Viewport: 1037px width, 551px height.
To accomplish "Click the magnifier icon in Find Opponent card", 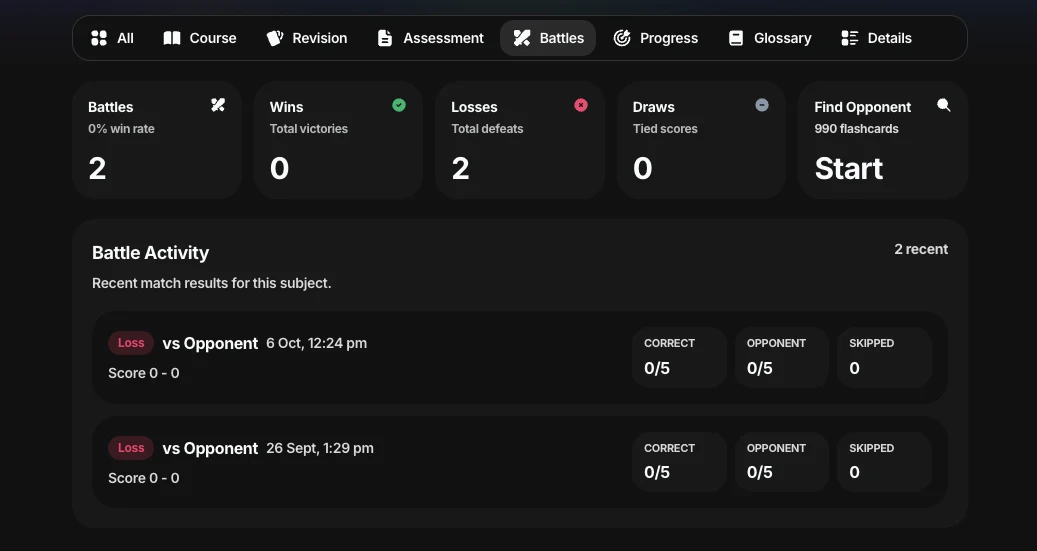I will point(944,105).
